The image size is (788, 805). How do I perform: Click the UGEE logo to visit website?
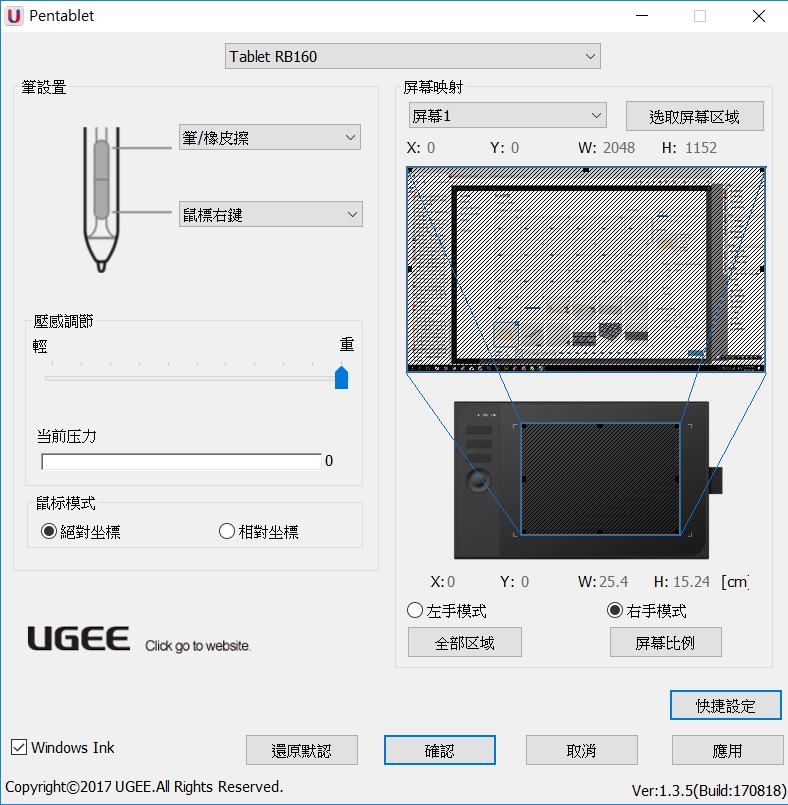[x=78, y=639]
